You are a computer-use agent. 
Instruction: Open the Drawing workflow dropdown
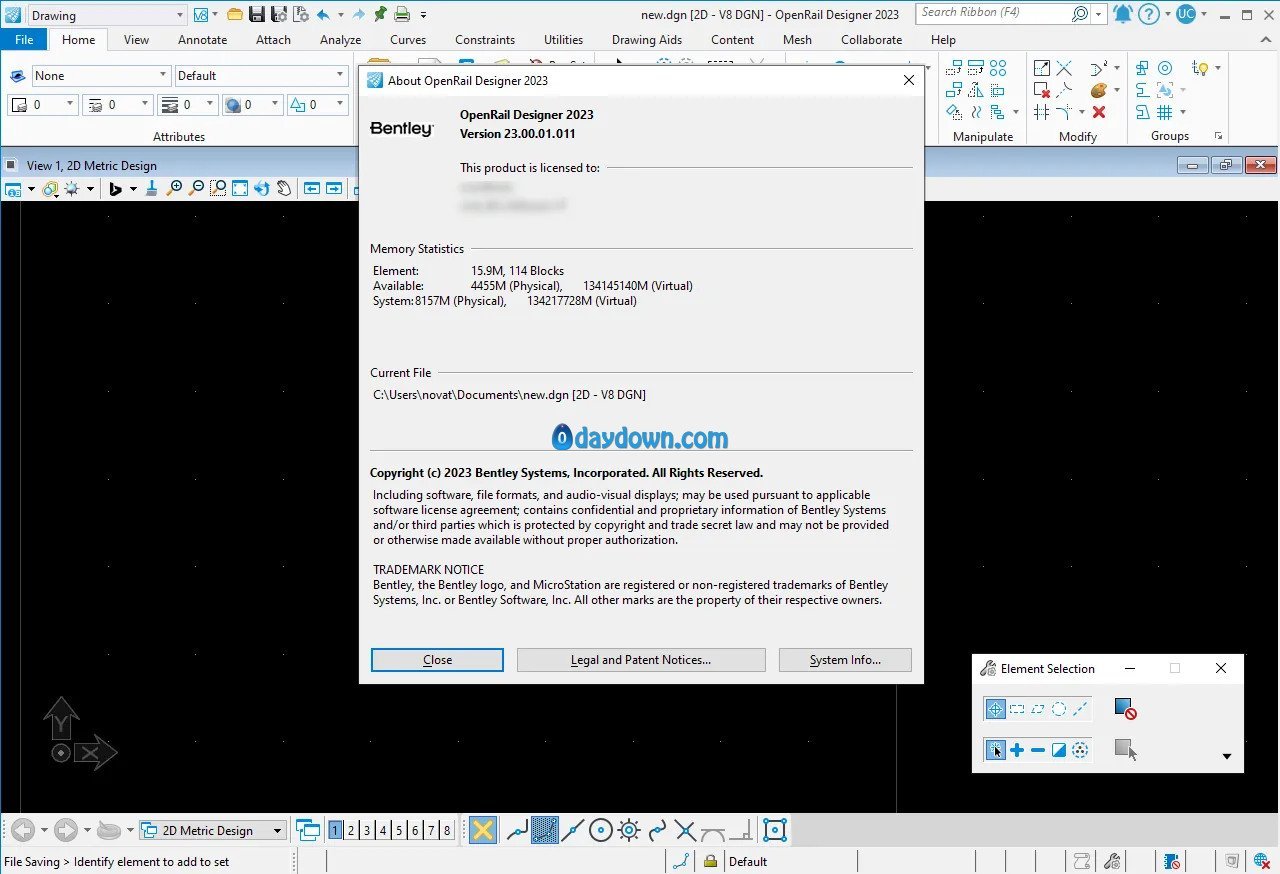pyautogui.click(x=106, y=15)
